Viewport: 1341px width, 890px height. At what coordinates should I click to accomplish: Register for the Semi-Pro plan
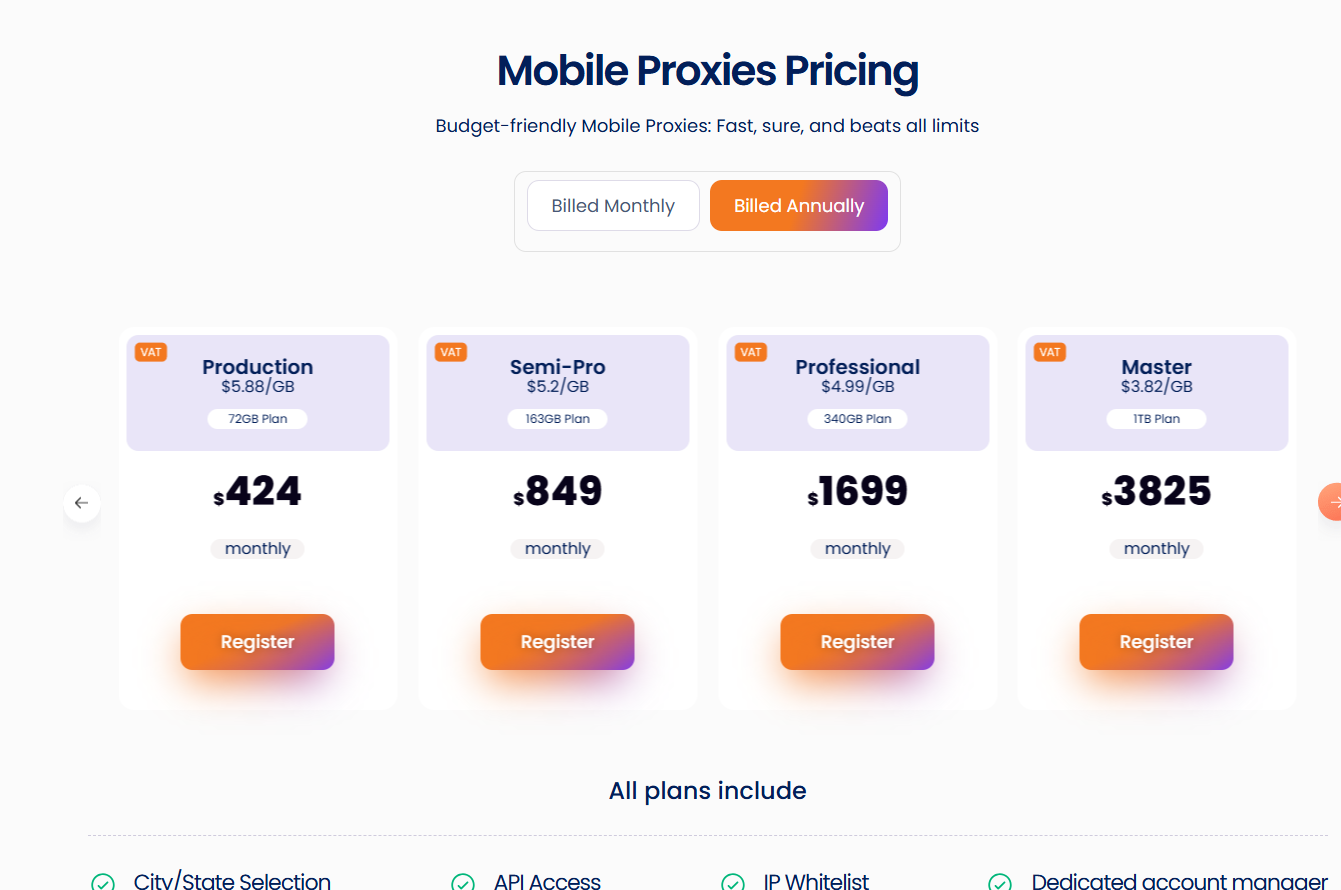point(557,642)
